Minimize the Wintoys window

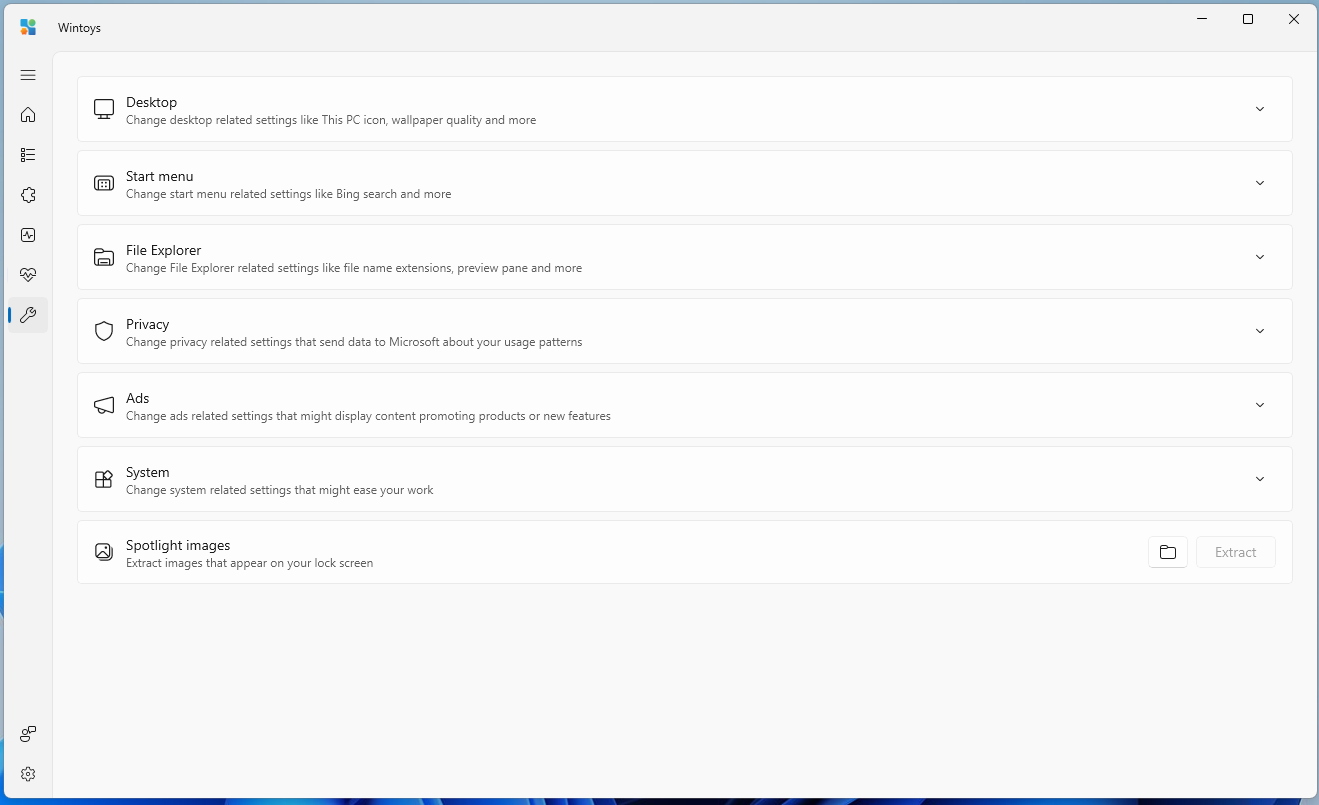tap(1202, 19)
